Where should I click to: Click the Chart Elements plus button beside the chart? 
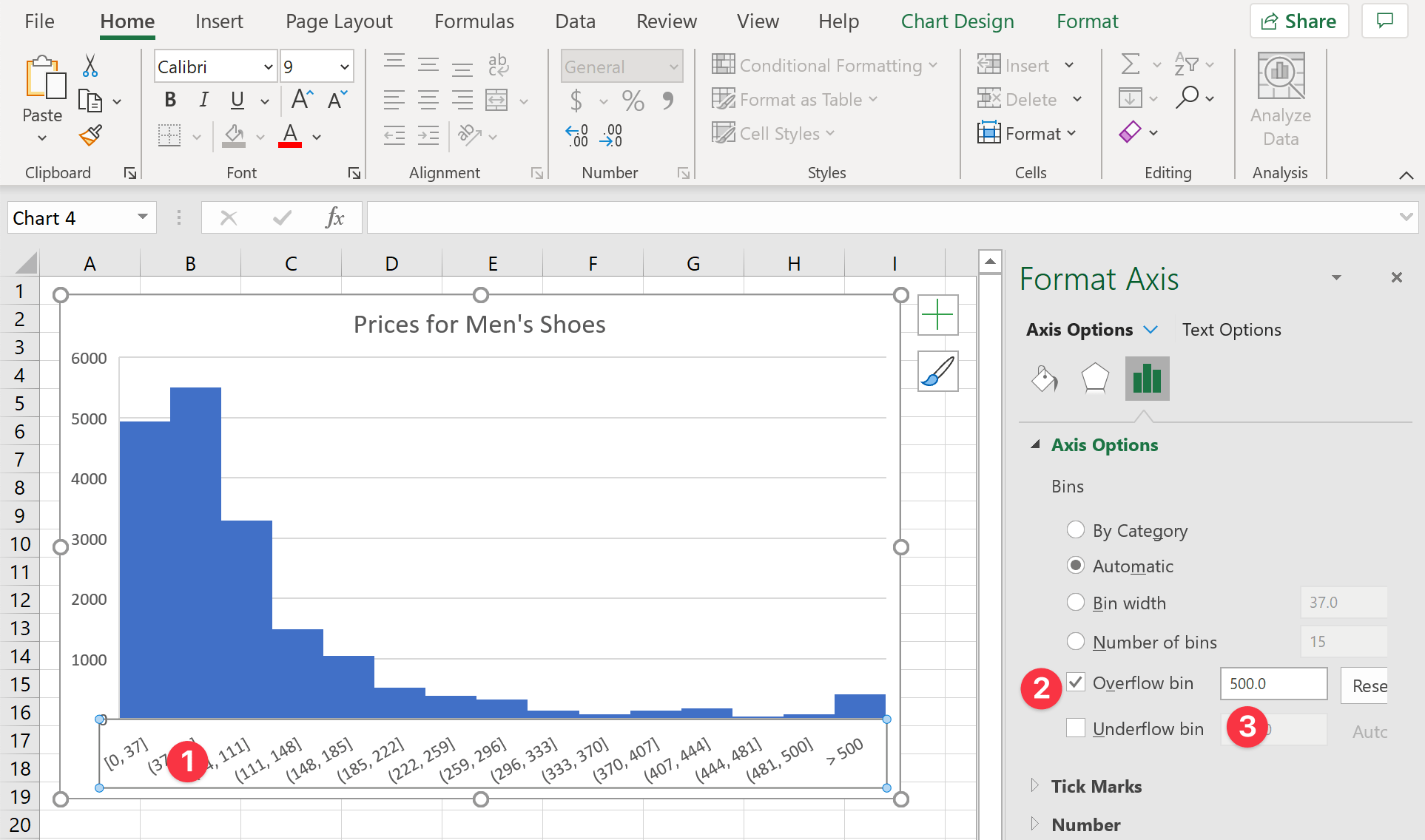[937, 314]
